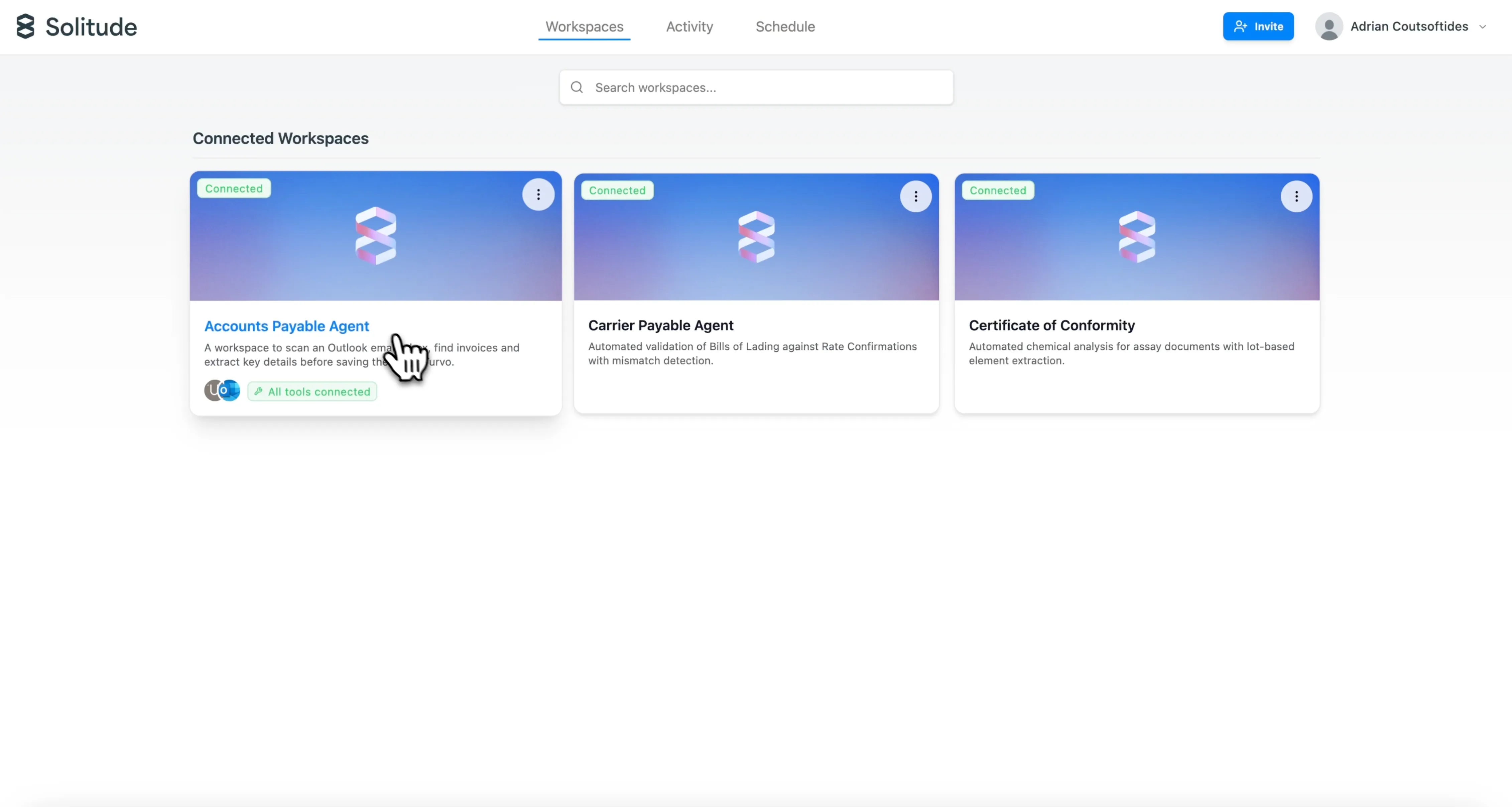Open Certificate of Conformity workspace title
The height and width of the screenshot is (807, 1512).
click(x=1051, y=325)
